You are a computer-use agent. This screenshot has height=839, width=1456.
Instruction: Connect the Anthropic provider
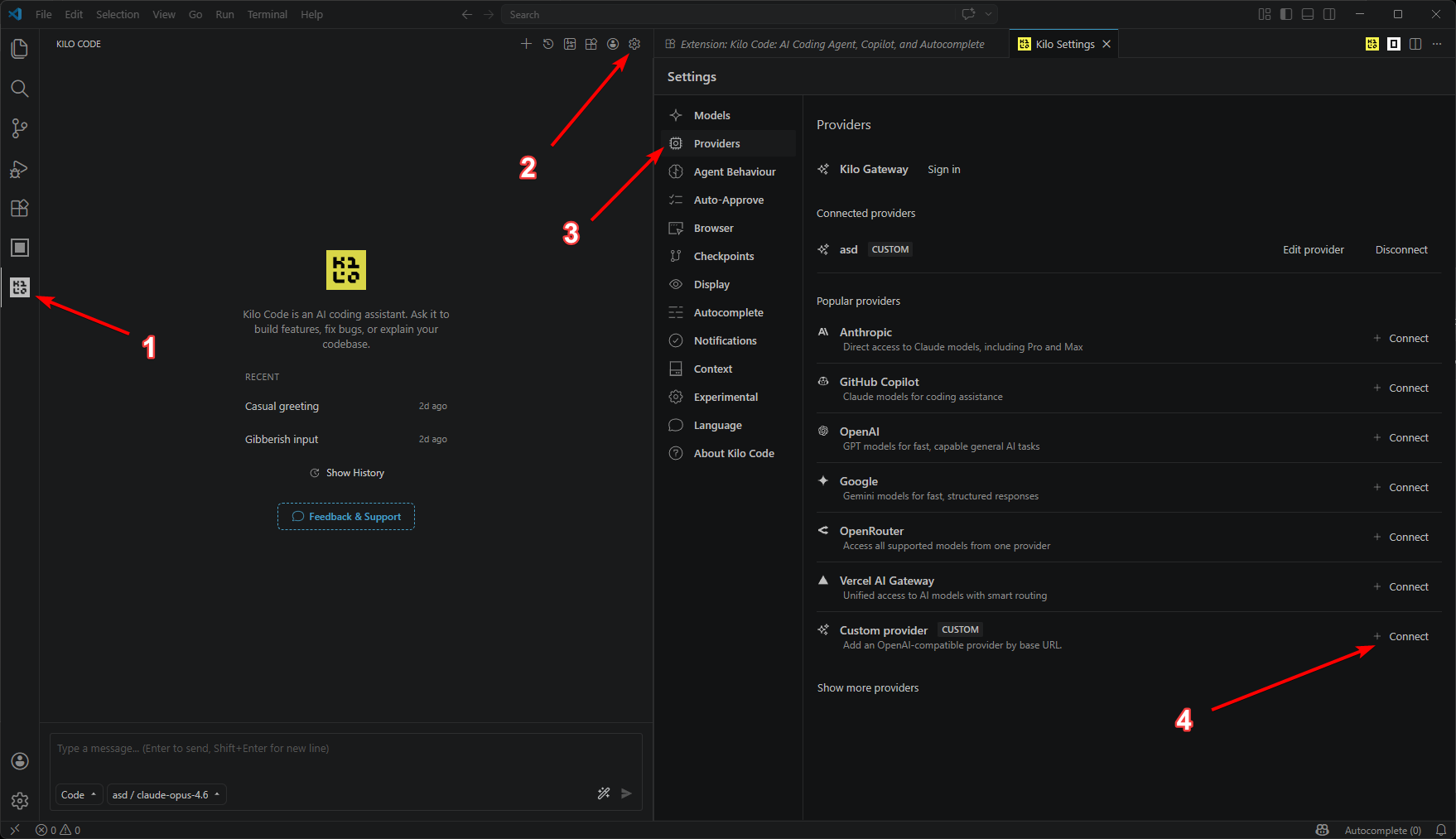1401,338
